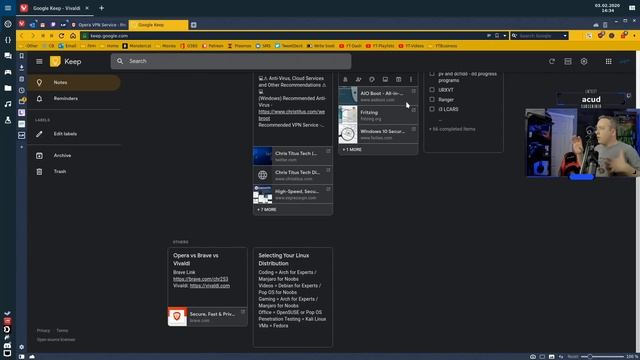Screen dimensions: 640x360
Task: Refresh notes with the Keep refresh icon
Action: click(552, 61)
